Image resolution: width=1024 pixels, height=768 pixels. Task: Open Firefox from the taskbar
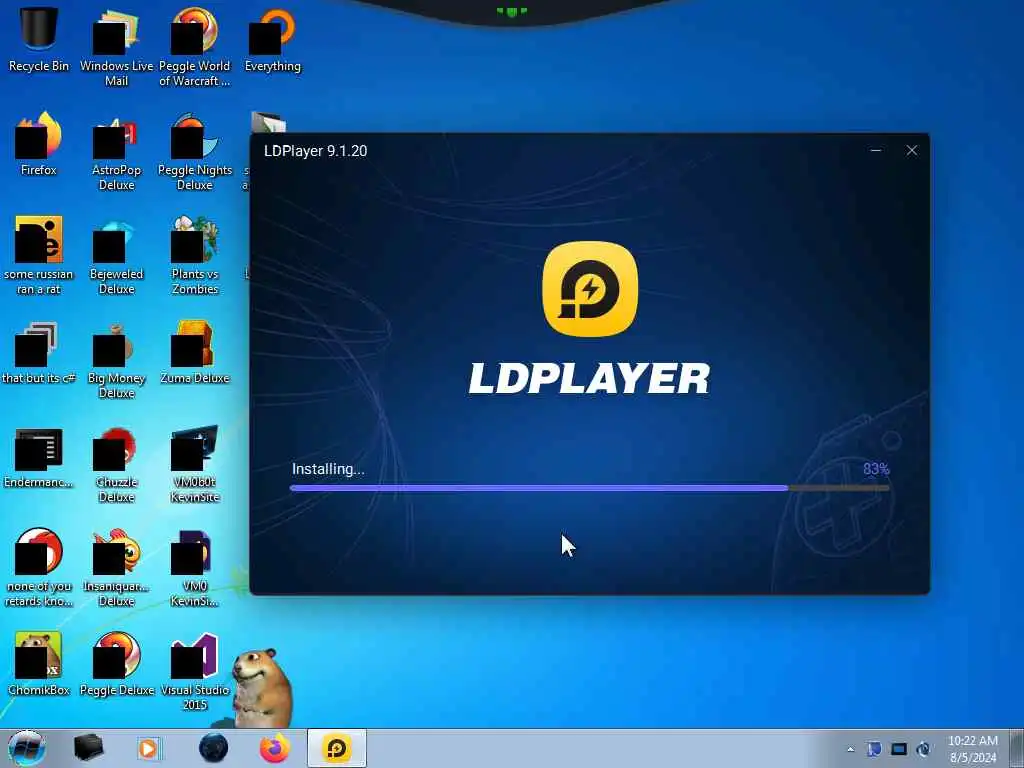(275, 748)
